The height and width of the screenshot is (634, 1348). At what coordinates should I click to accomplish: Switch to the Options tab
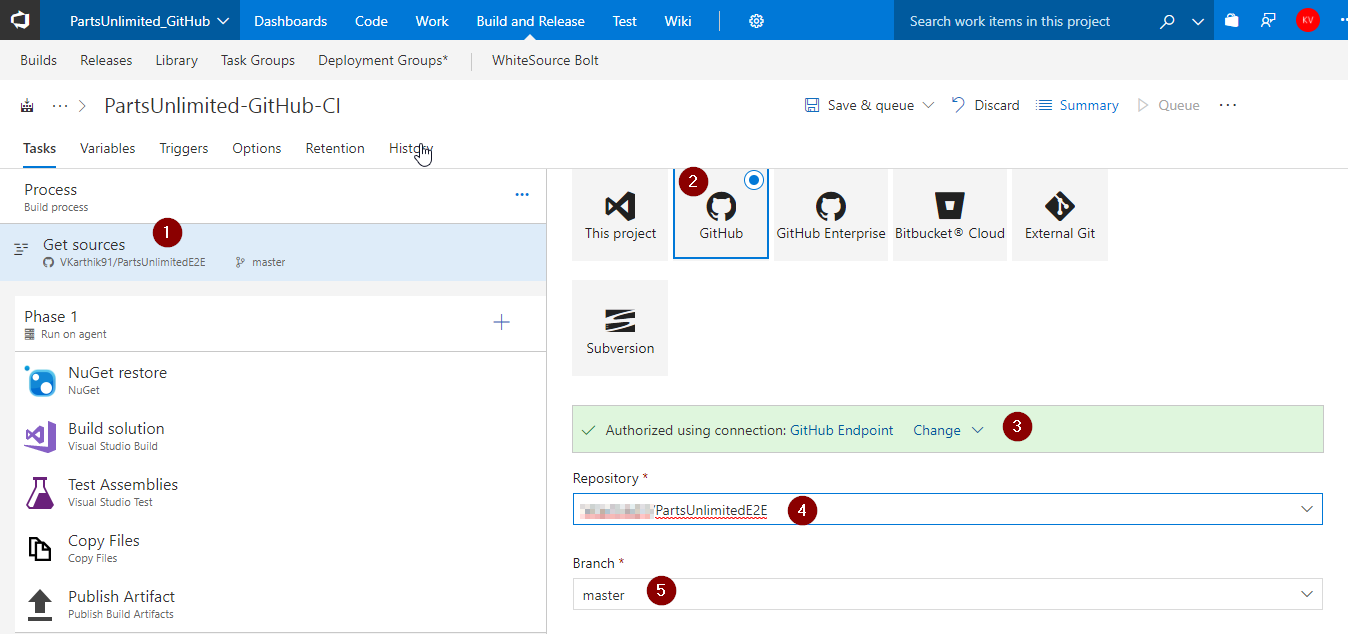(x=257, y=148)
